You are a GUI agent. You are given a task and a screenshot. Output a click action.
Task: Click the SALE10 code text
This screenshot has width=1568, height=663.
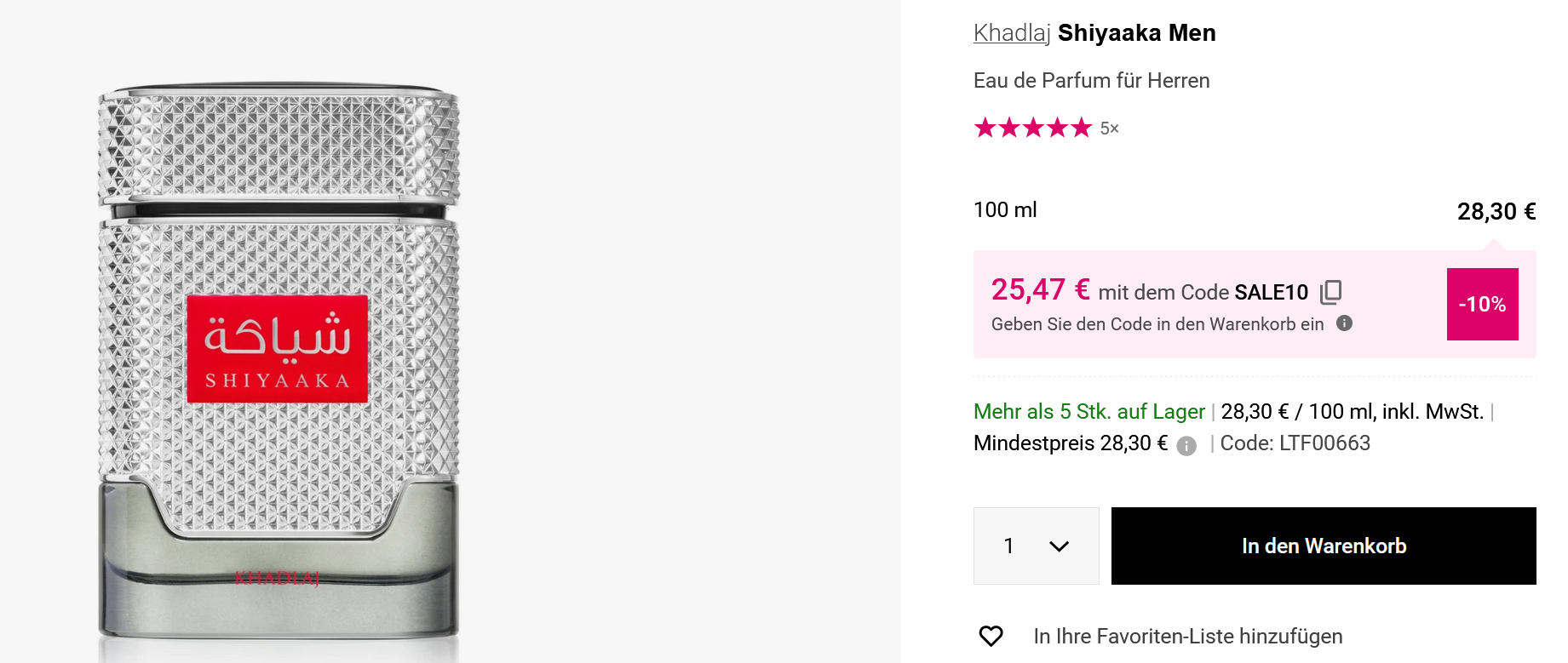(1271, 293)
